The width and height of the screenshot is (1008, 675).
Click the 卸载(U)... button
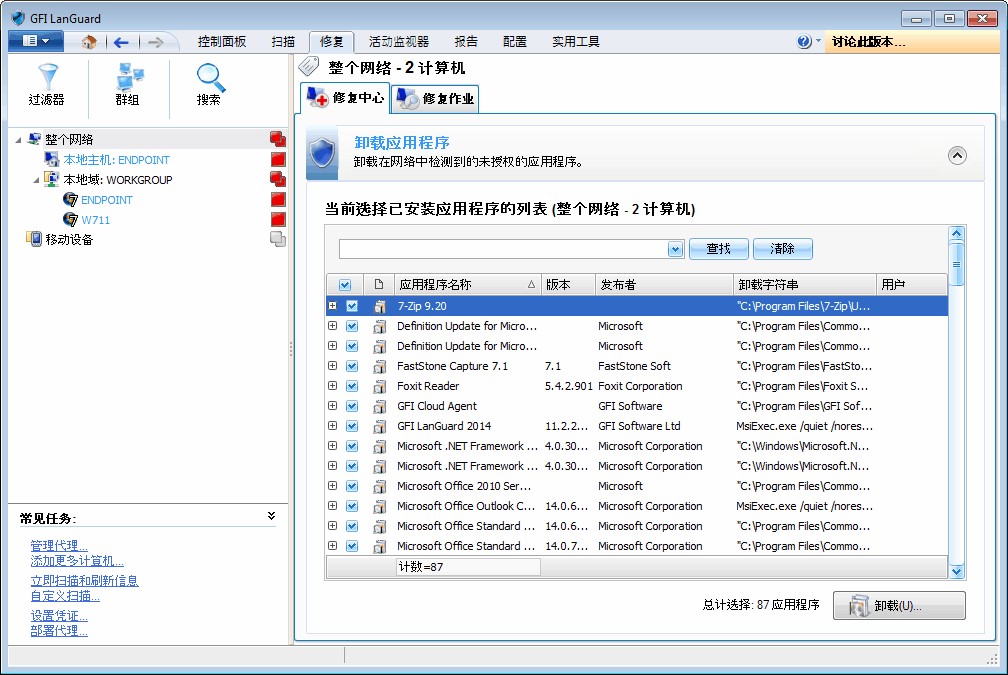[899, 606]
